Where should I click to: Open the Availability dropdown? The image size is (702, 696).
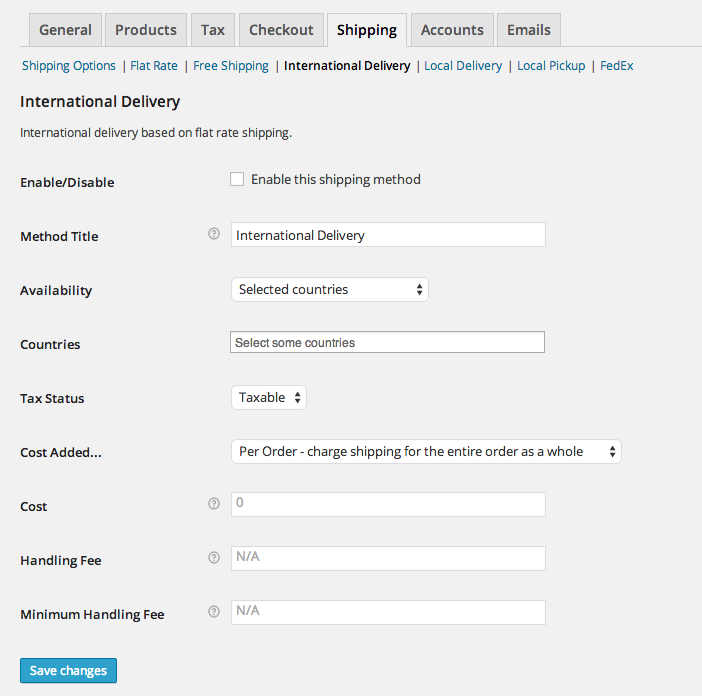(330, 290)
